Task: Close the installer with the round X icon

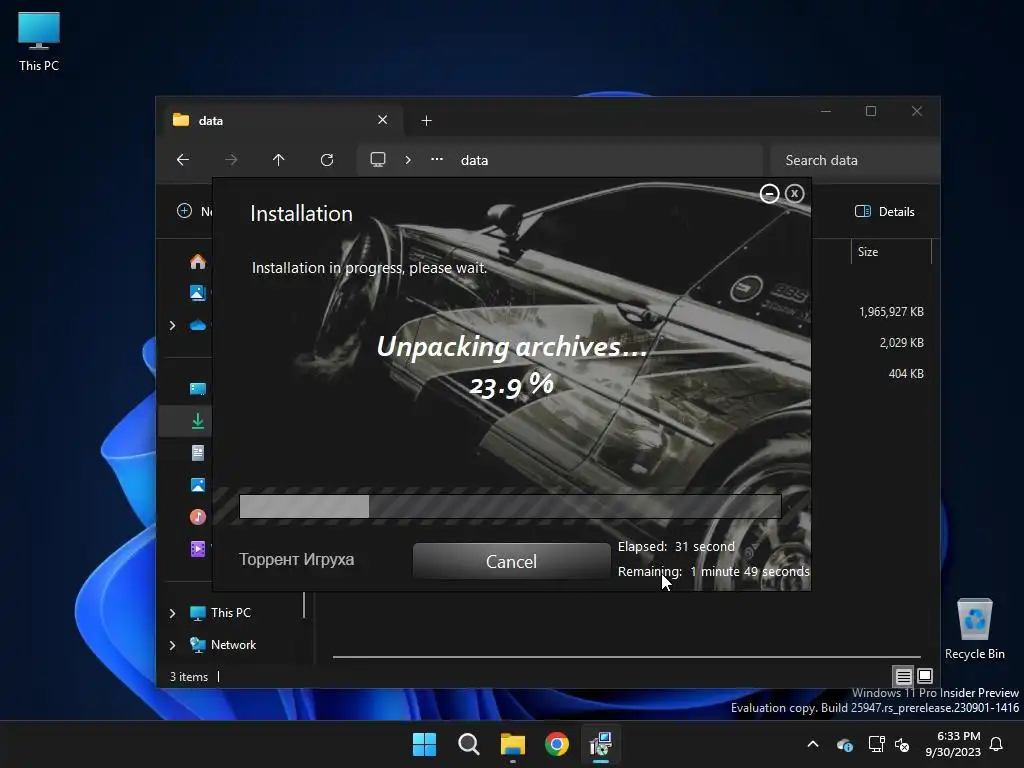Action: (794, 194)
